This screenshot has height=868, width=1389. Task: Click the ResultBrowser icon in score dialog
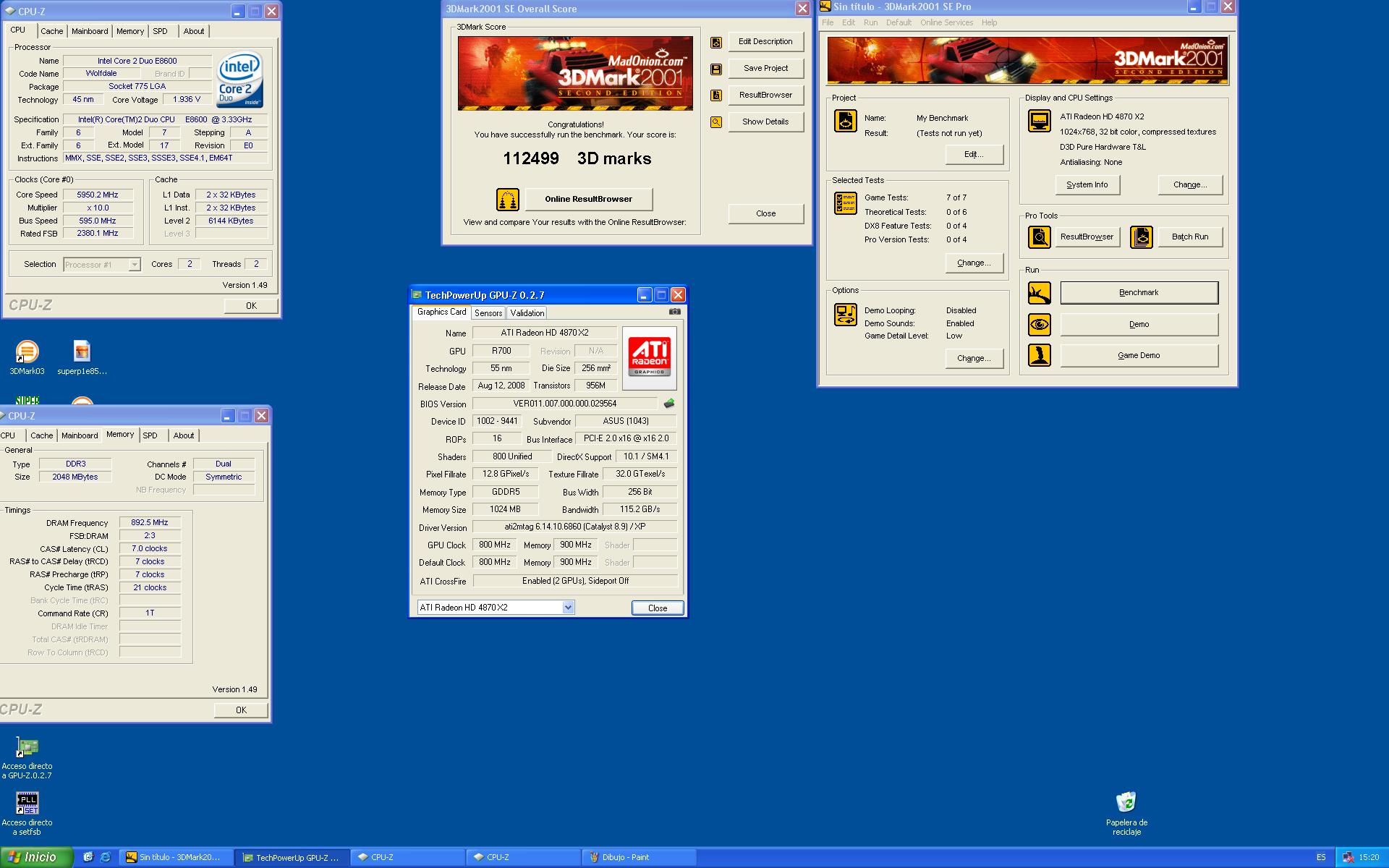715,95
